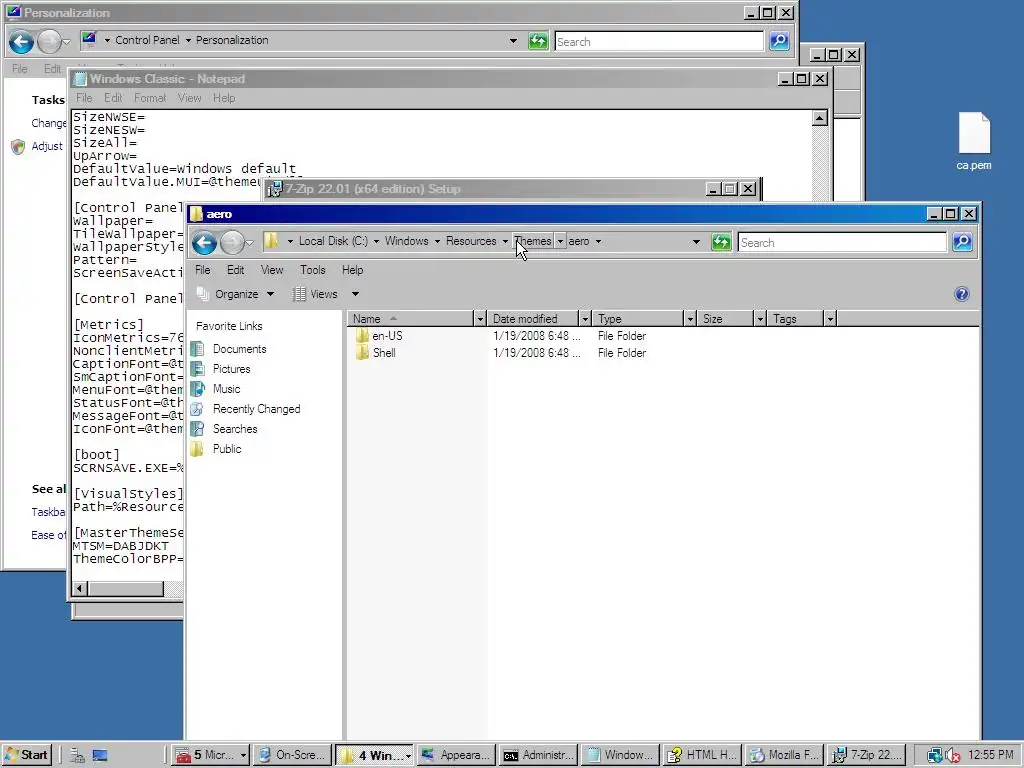Image resolution: width=1024 pixels, height=768 pixels.
Task: Click Show Desktop quick launch icon
Action: pos(100,756)
